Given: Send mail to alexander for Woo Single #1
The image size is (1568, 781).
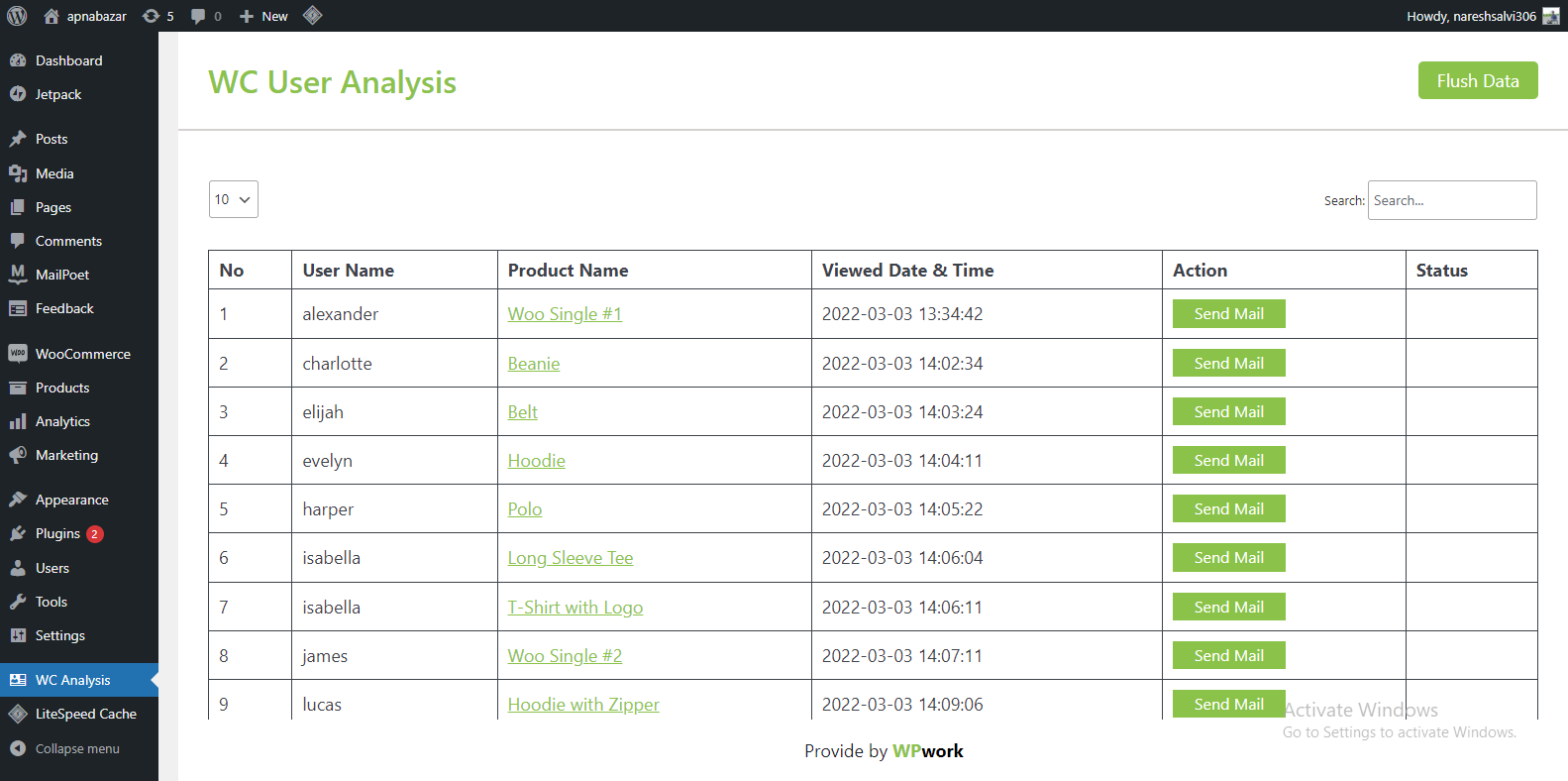Looking at the screenshot, I should 1228,313.
